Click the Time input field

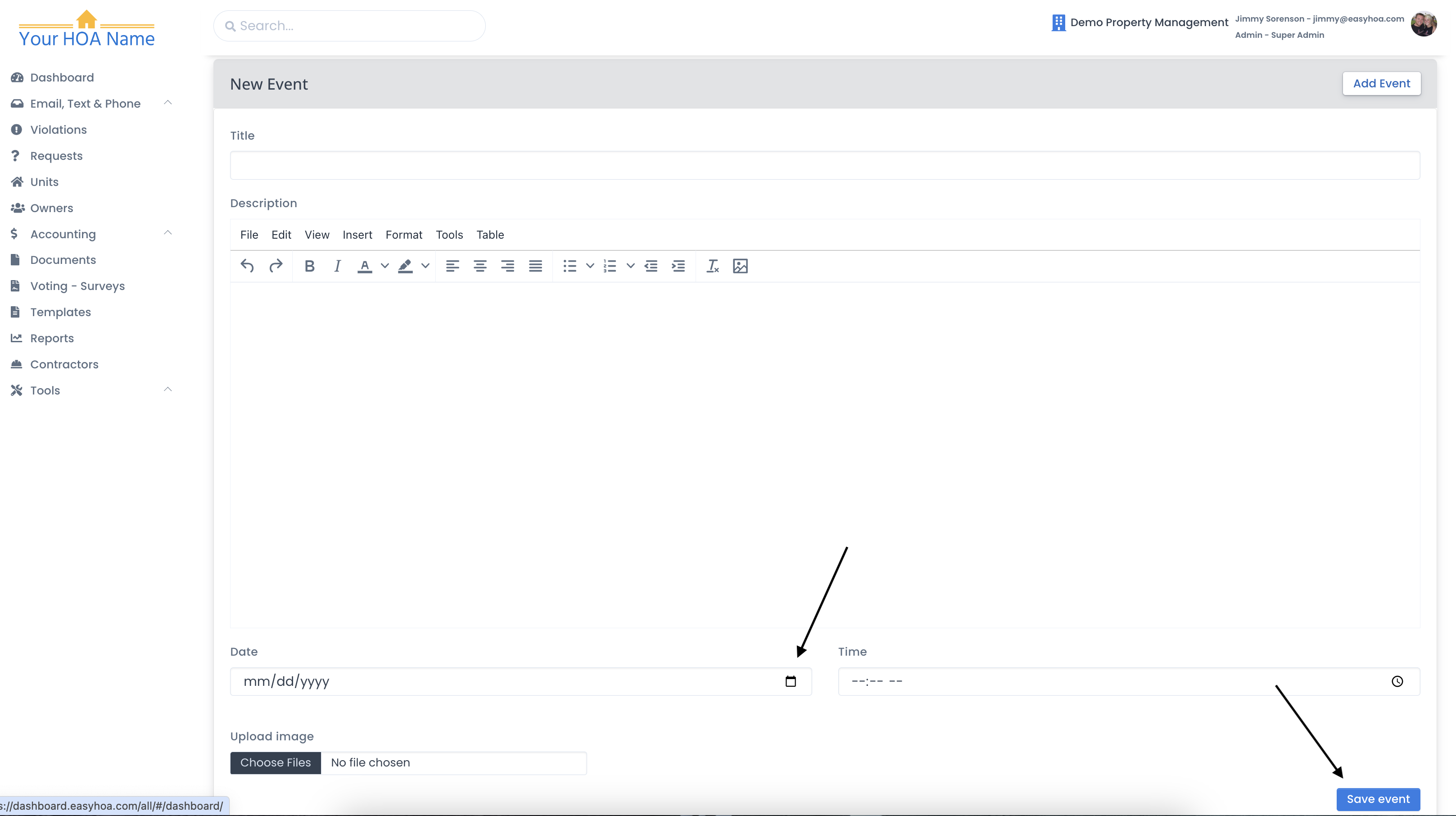pos(1129,681)
